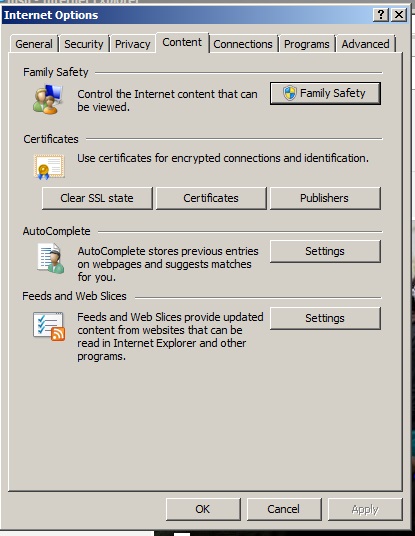
Task: Open the Programs tab
Action: (x=307, y=44)
